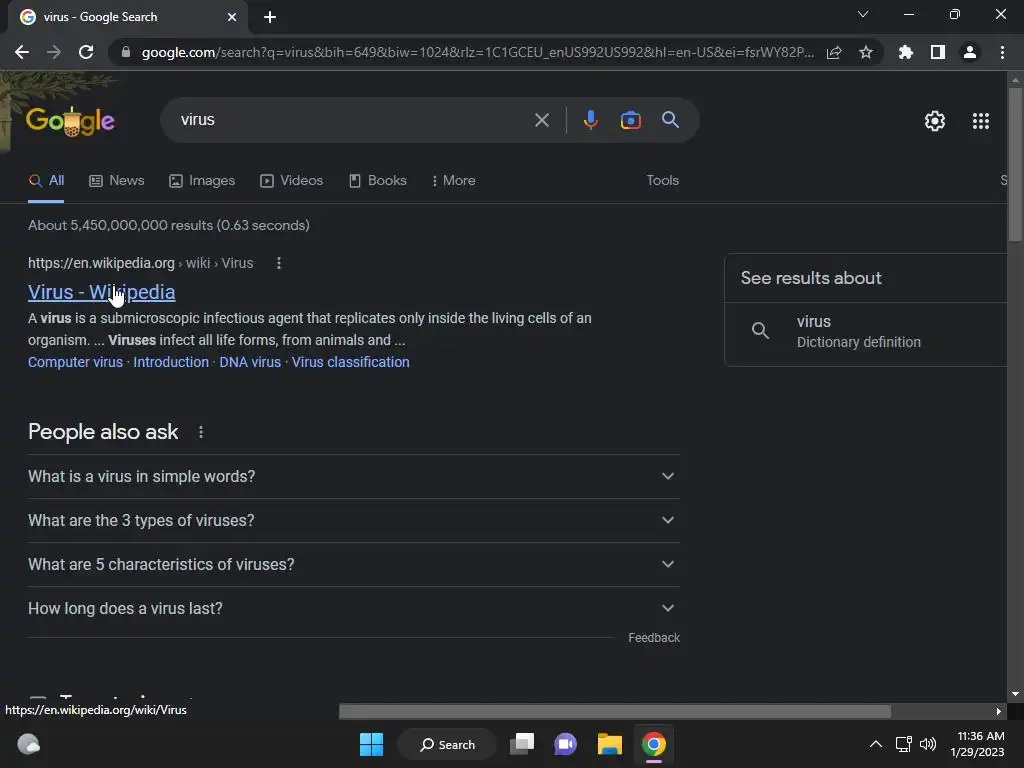This screenshot has width=1024, height=768.
Task: Open the Chrome extensions puzzle icon
Action: 906,52
